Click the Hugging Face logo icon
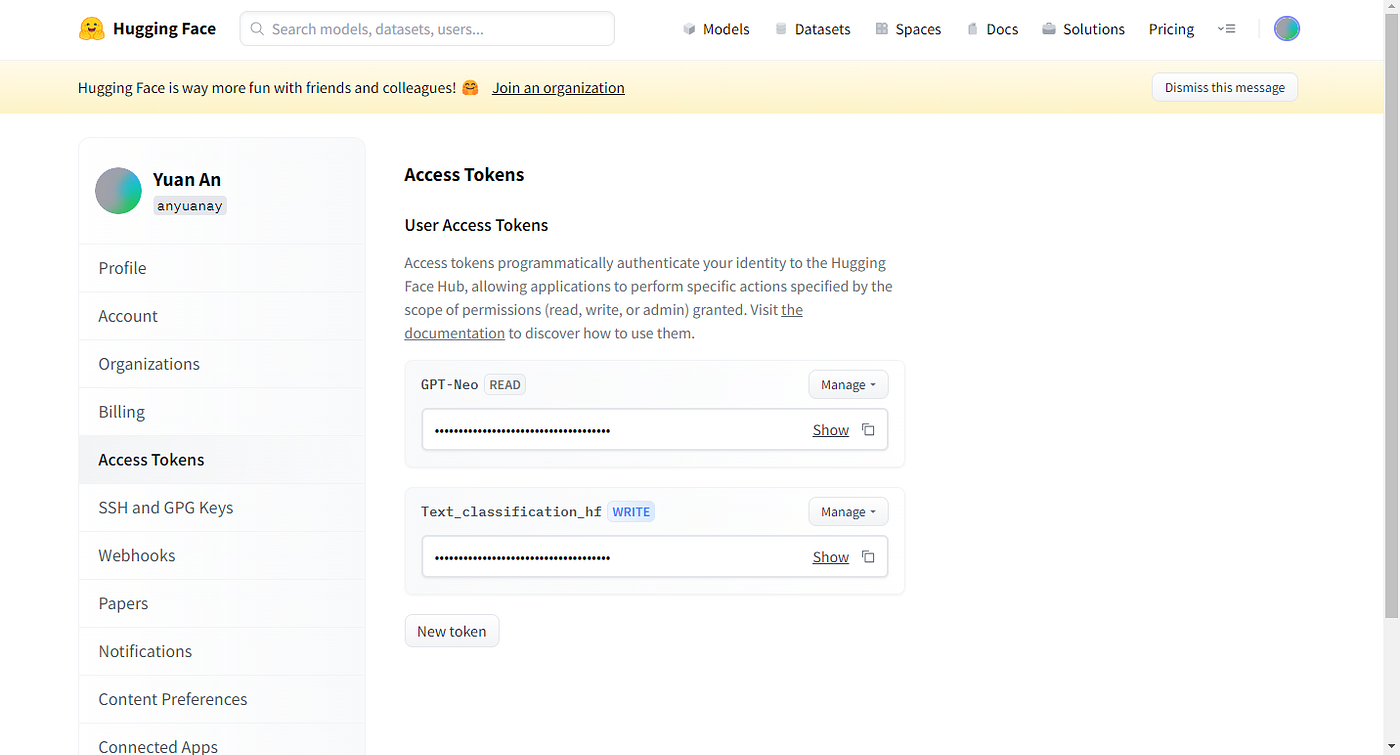 tap(91, 29)
